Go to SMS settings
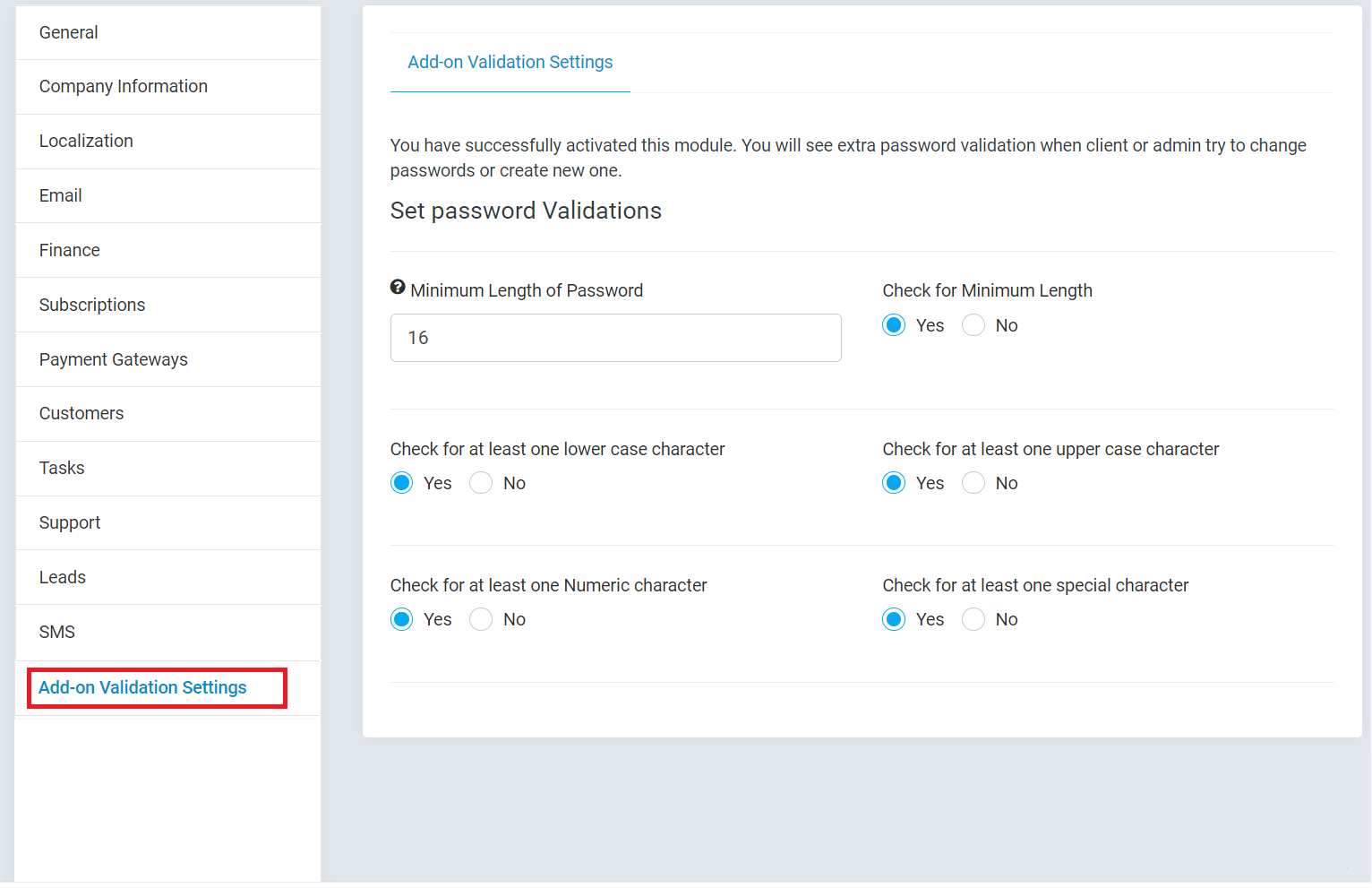This screenshot has height=888, width=1372. 56,632
